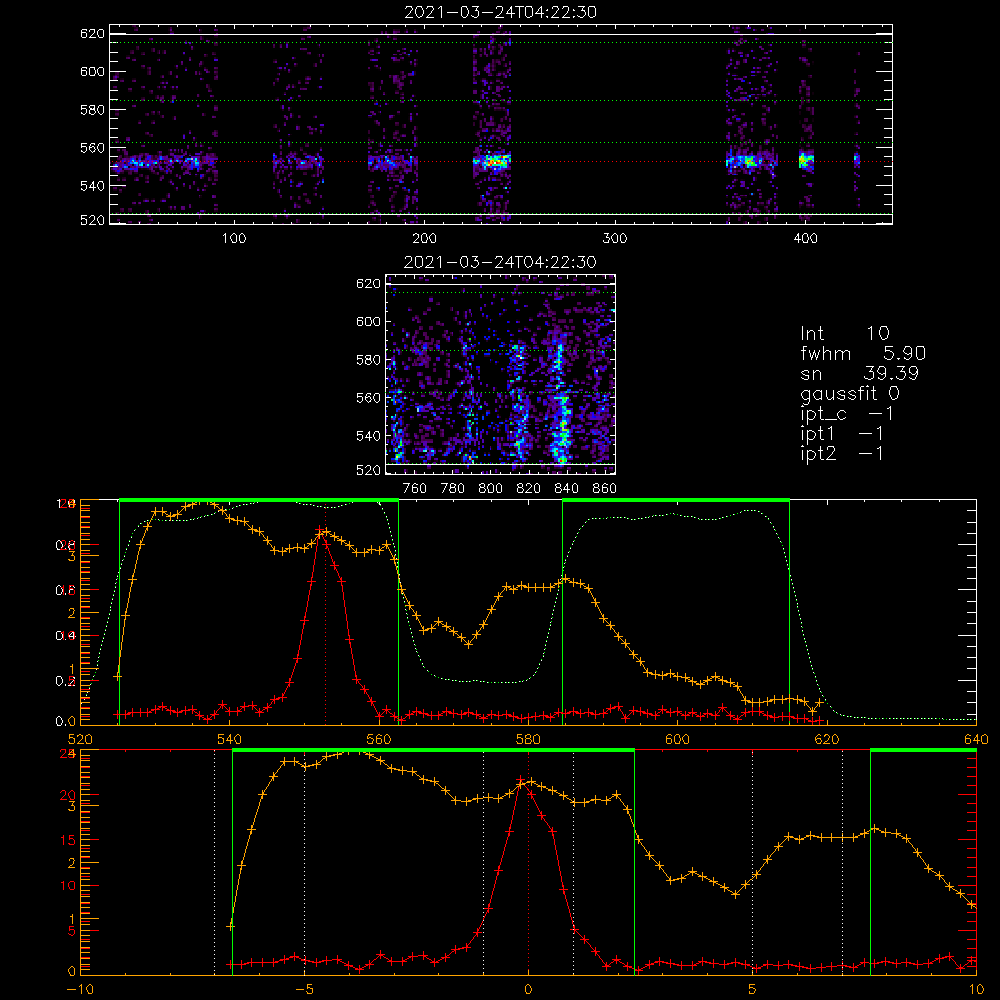Click x-axis label 300 of top spectrogram

pos(615,239)
